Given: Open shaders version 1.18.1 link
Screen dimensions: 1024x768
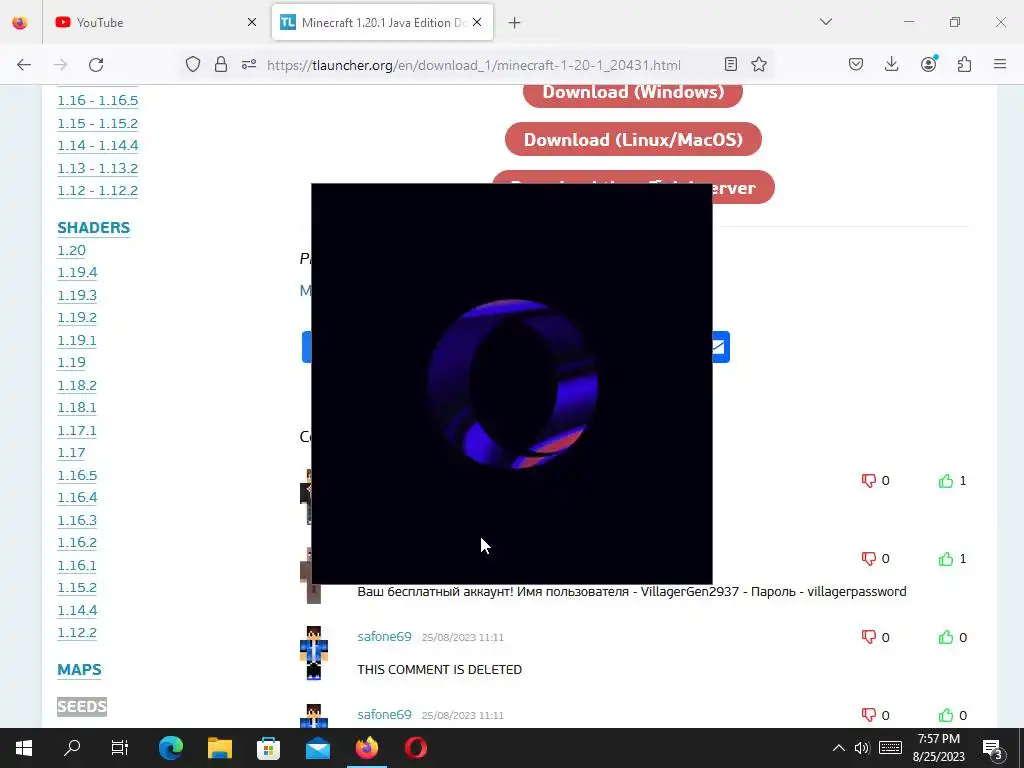Looking at the screenshot, I should pos(77,408).
